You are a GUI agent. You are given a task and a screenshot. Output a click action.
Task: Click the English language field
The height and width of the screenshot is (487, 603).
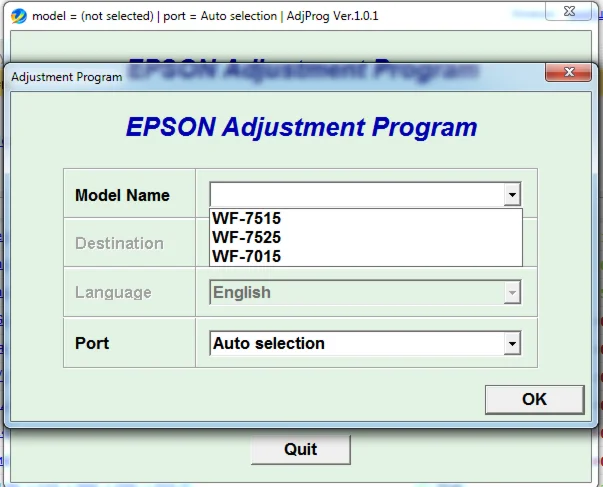point(355,293)
